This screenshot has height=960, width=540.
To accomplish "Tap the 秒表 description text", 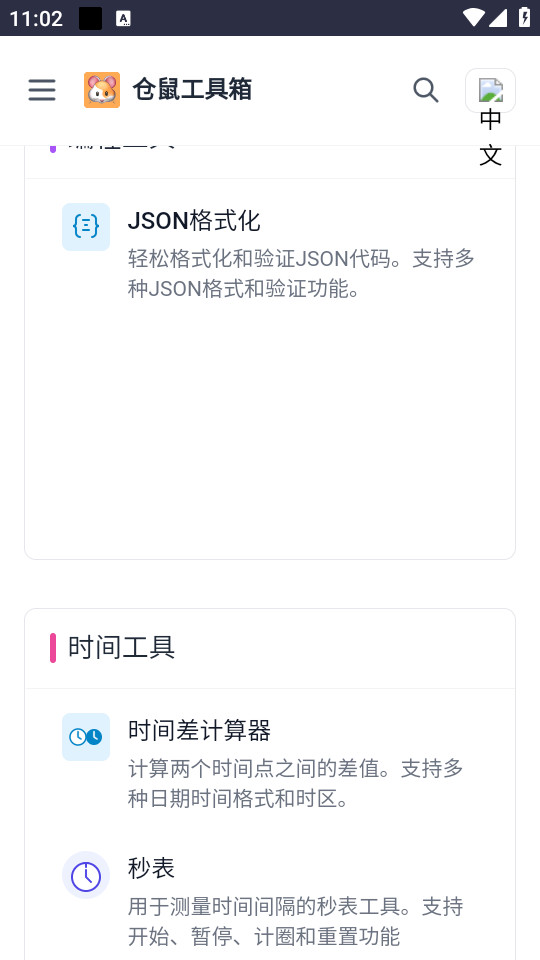I will (x=295, y=921).
